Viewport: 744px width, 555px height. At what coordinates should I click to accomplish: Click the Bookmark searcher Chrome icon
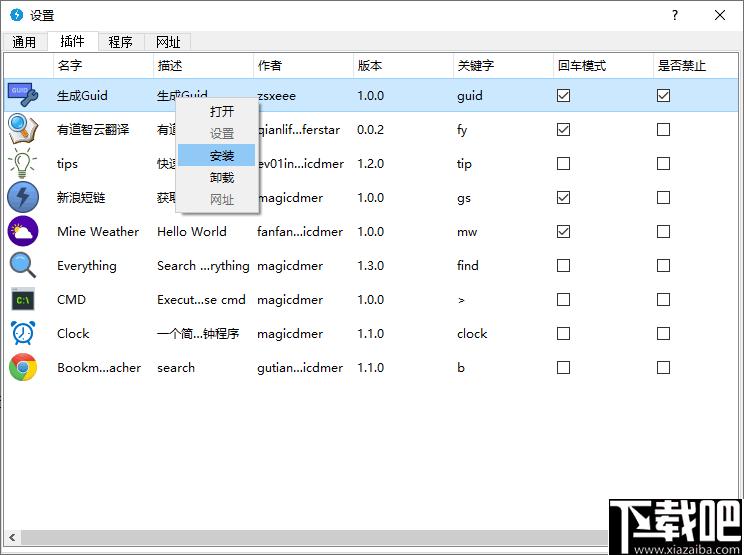23,368
